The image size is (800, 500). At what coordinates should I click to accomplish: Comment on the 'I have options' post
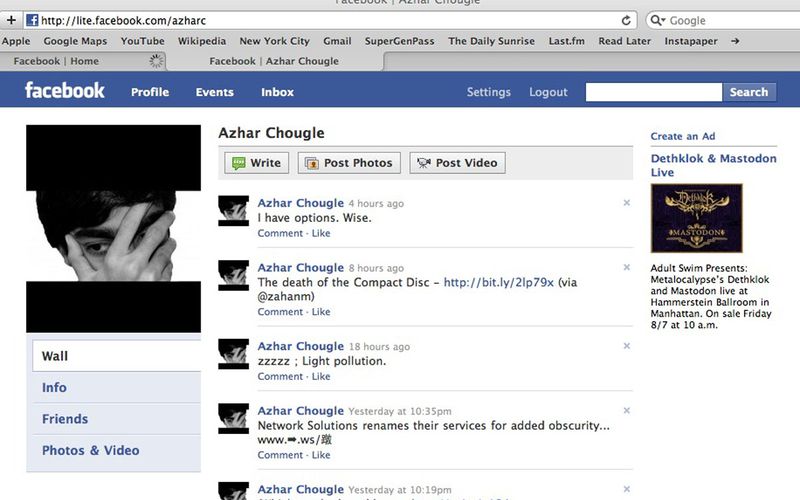coord(280,233)
